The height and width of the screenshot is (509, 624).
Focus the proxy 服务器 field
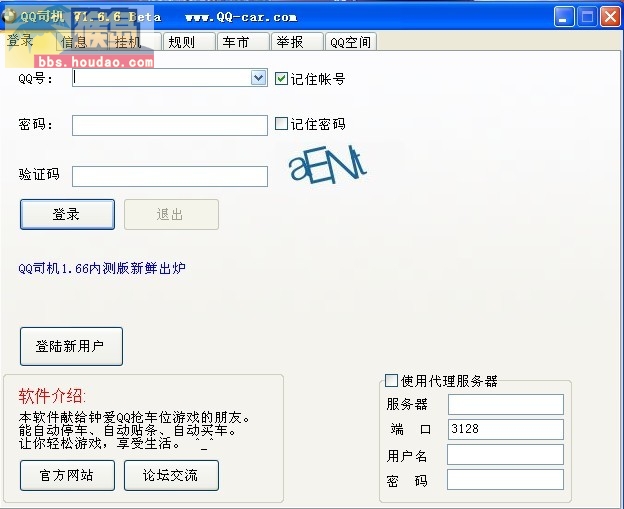pos(505,404)
